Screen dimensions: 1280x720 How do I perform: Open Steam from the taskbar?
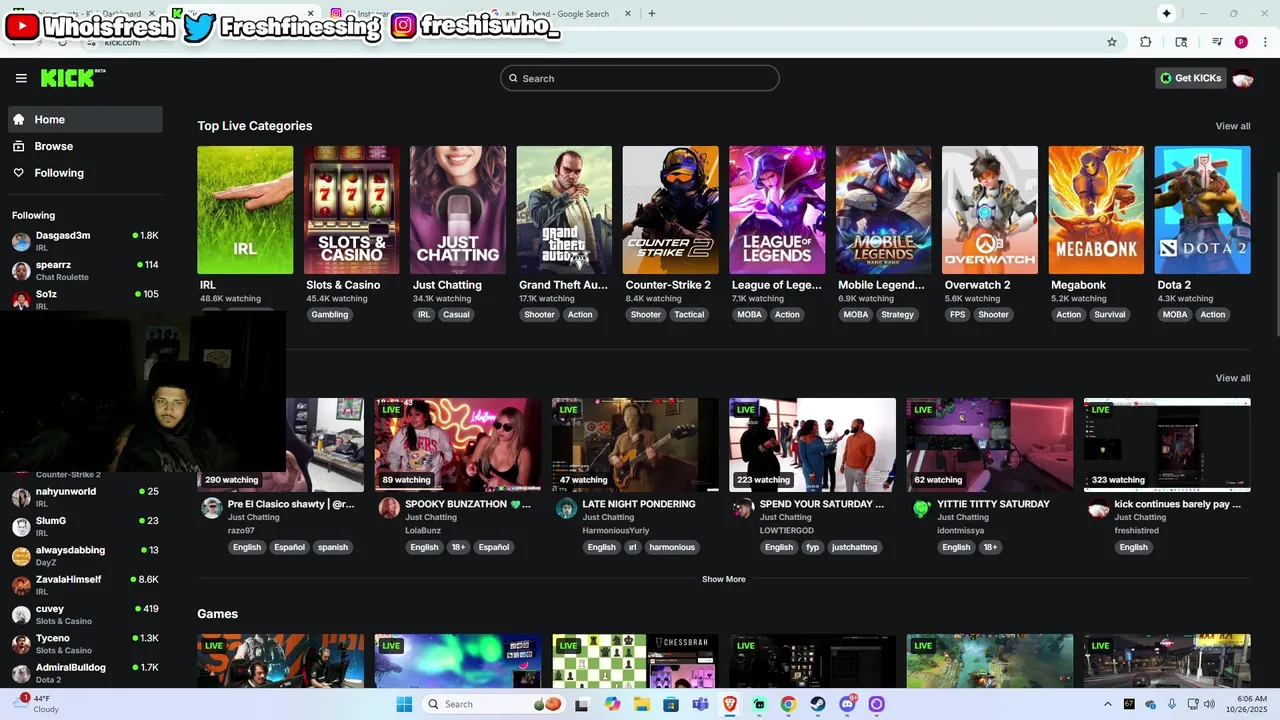point(818,704)
